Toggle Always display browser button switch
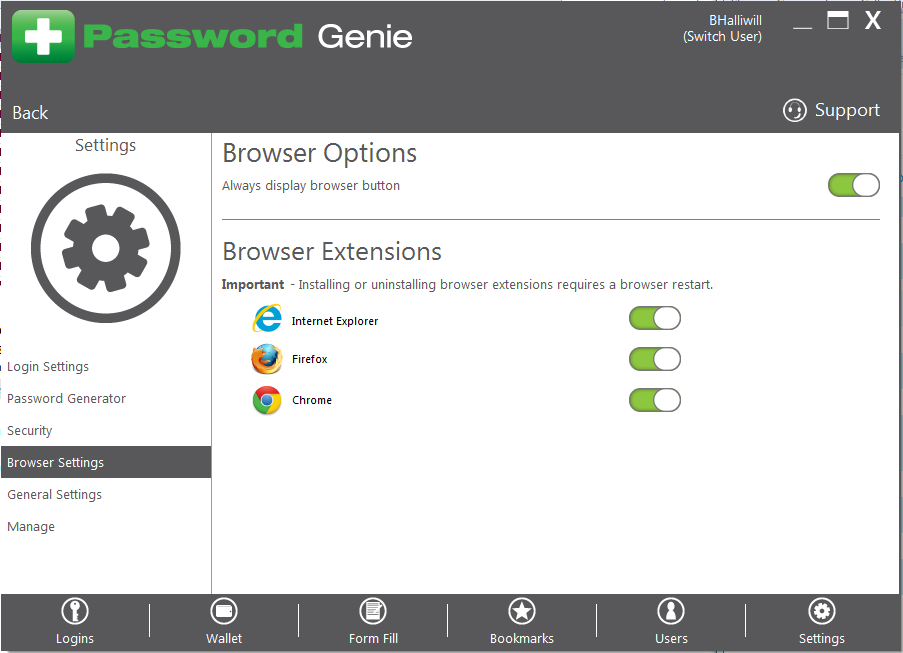 853,185
